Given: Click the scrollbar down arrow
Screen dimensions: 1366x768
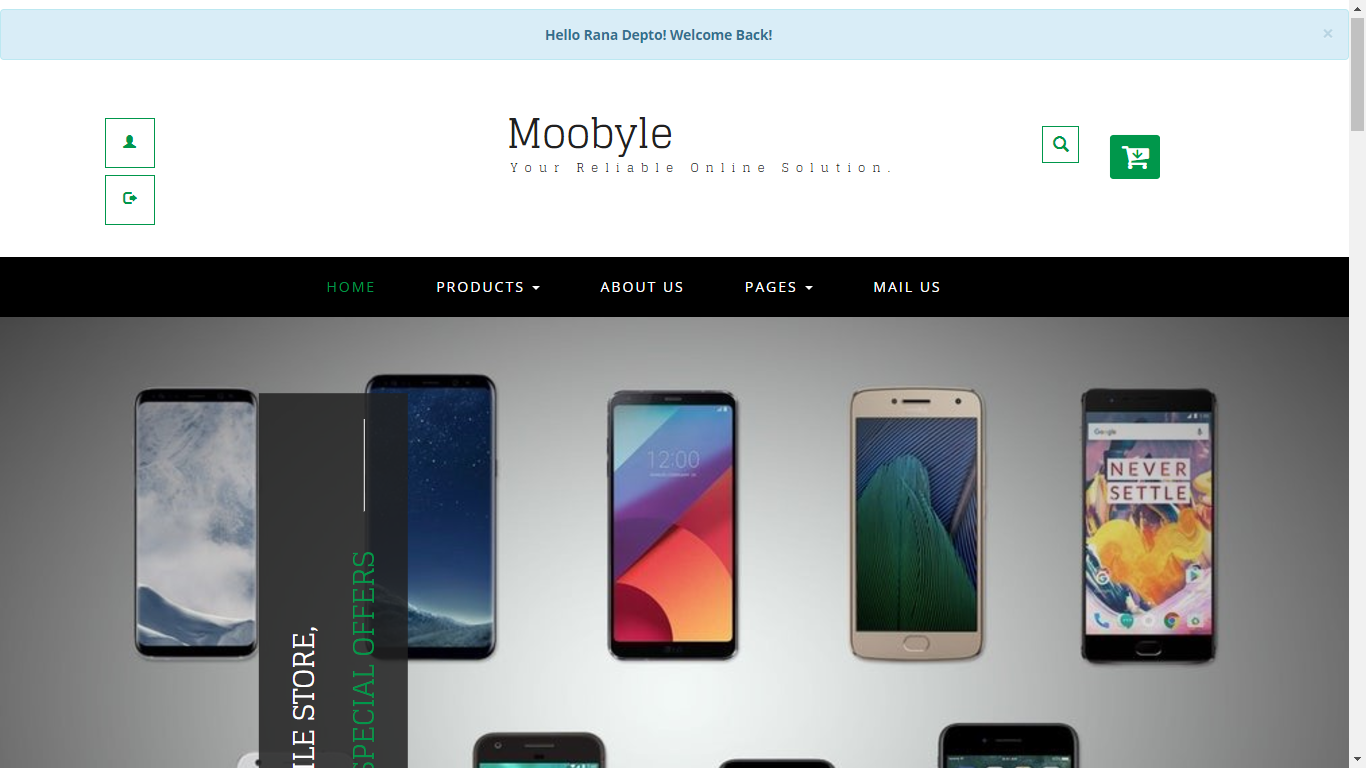Looking at the screenshot, I should coord(1357,759).
